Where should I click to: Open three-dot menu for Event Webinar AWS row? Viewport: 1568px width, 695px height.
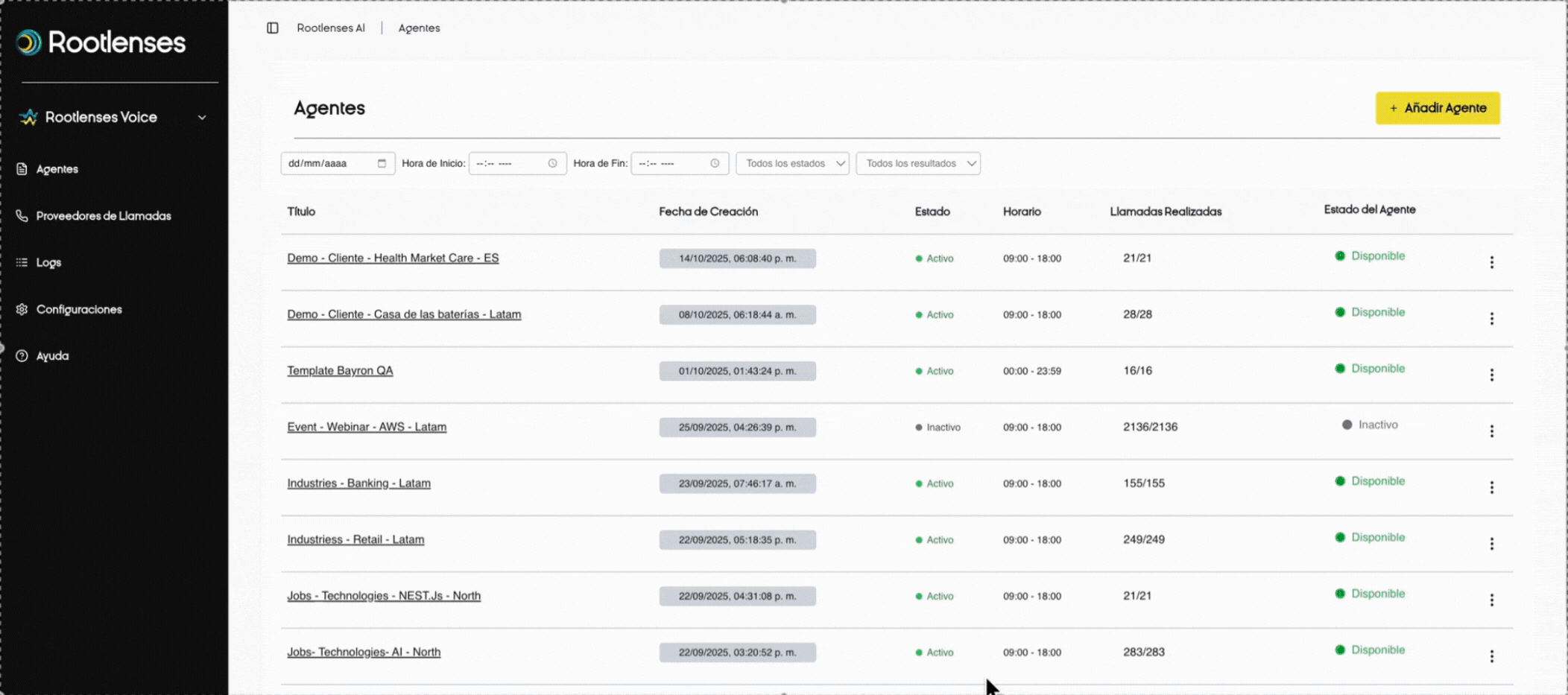pos(1491,431)
